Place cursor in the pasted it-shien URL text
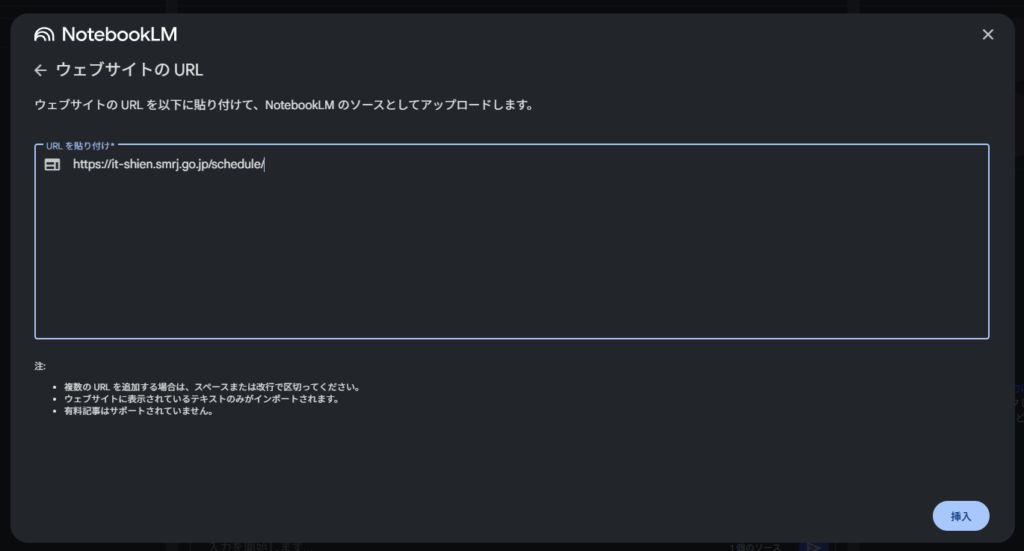Viewport: 1024px width, 551px height. pyautogui.click(x=168, y=165)
